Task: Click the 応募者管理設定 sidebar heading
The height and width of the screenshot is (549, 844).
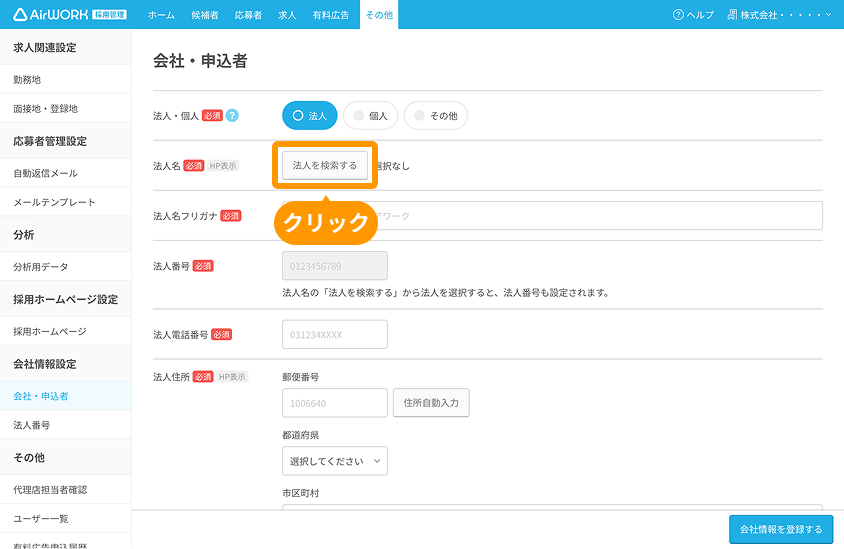Action: pyautogui.click(x=50, y=141)
